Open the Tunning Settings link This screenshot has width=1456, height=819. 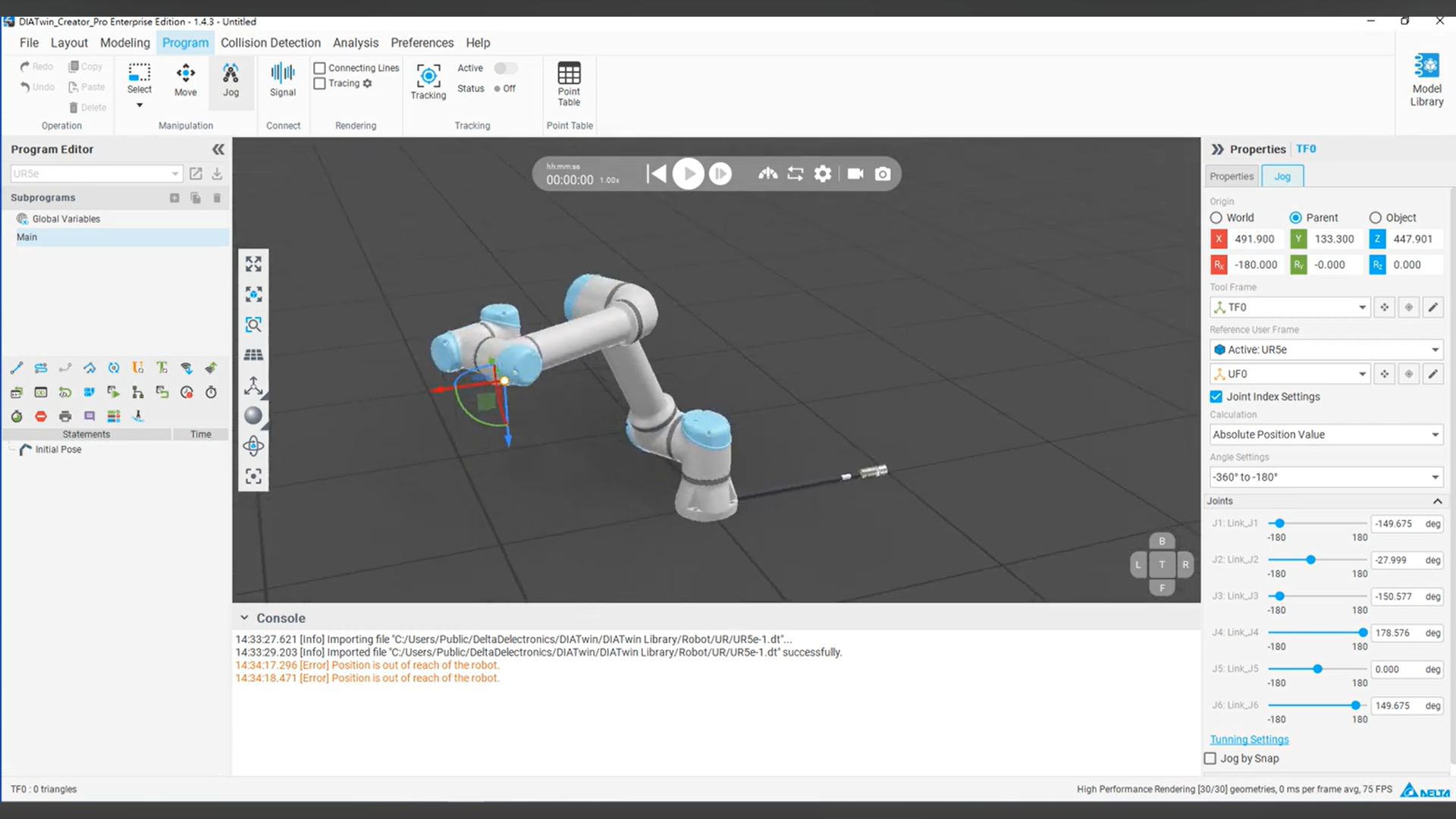[x=1249, y=739]
